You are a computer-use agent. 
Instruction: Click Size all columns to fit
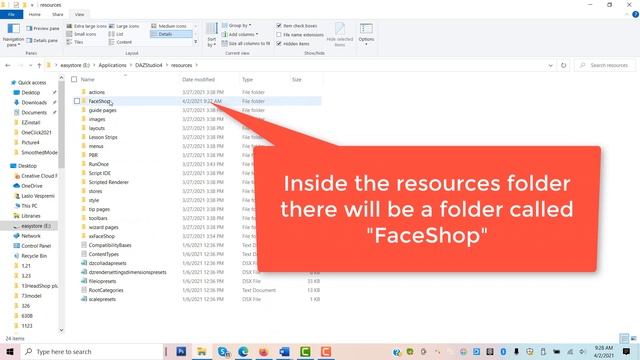(246, 43)
